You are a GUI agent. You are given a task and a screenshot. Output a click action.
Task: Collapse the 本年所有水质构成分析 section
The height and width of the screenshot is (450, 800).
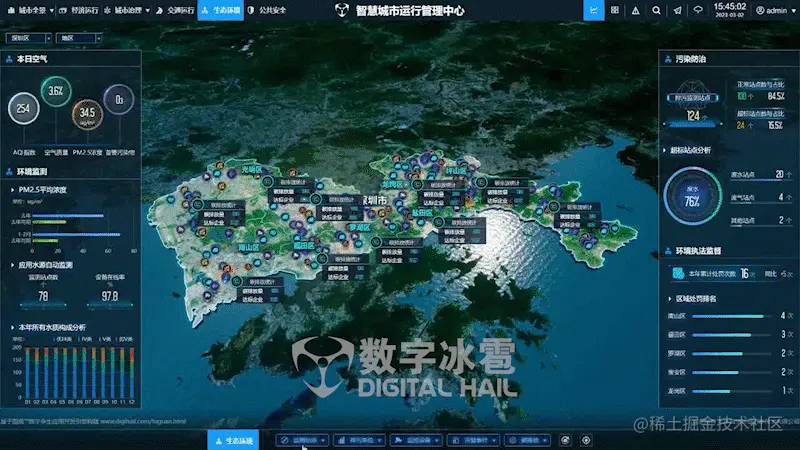tap(12, 328)
